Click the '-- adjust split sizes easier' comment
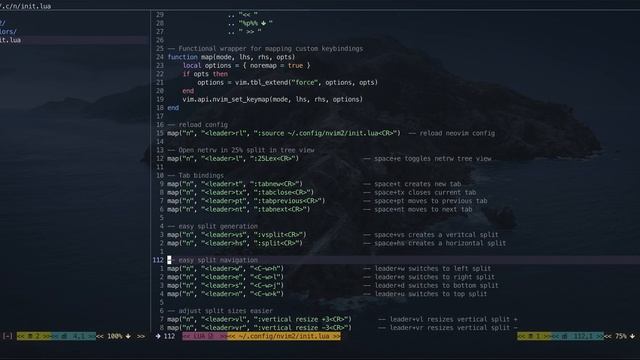This screenshot has width=640, height=360. (220, 311)
